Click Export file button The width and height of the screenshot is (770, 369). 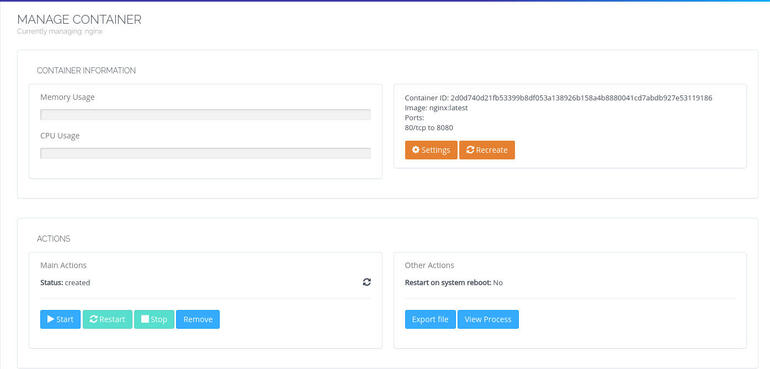tap(430, 319)
